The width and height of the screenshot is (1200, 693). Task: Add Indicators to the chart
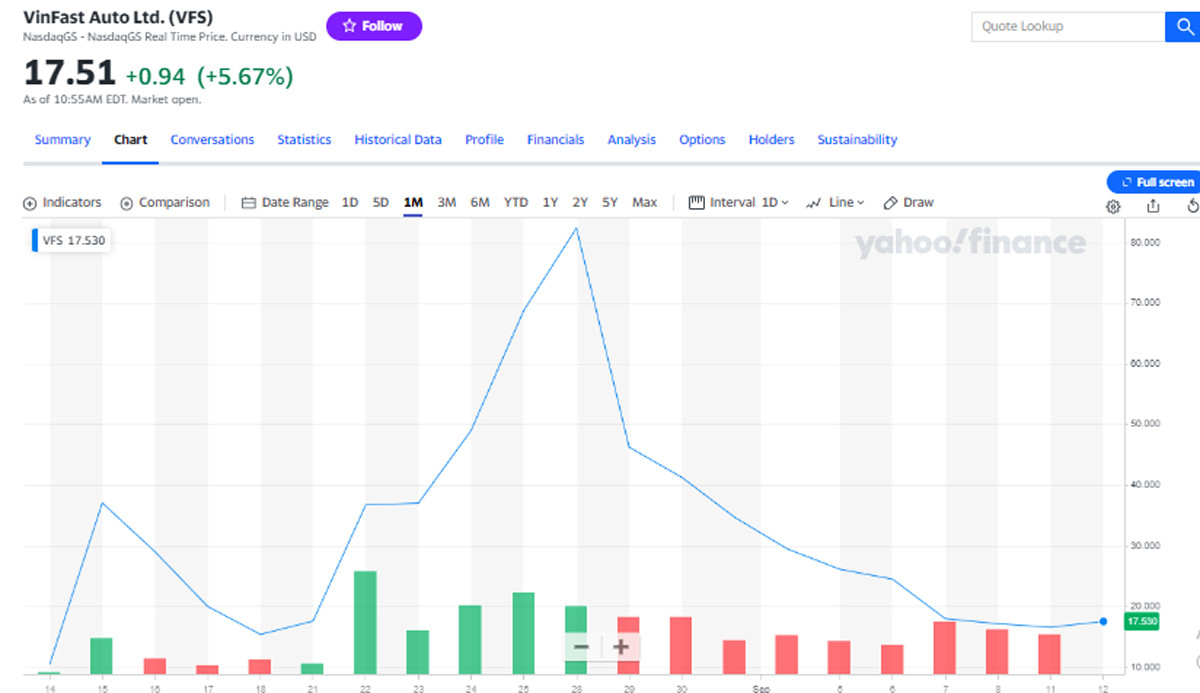click(62, 202)
